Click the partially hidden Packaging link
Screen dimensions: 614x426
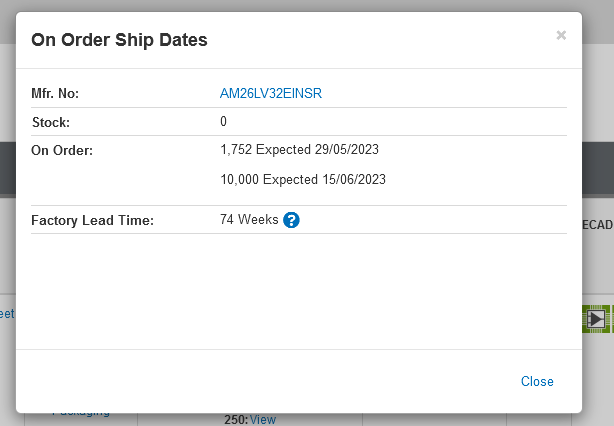click(x=81, y=412)
